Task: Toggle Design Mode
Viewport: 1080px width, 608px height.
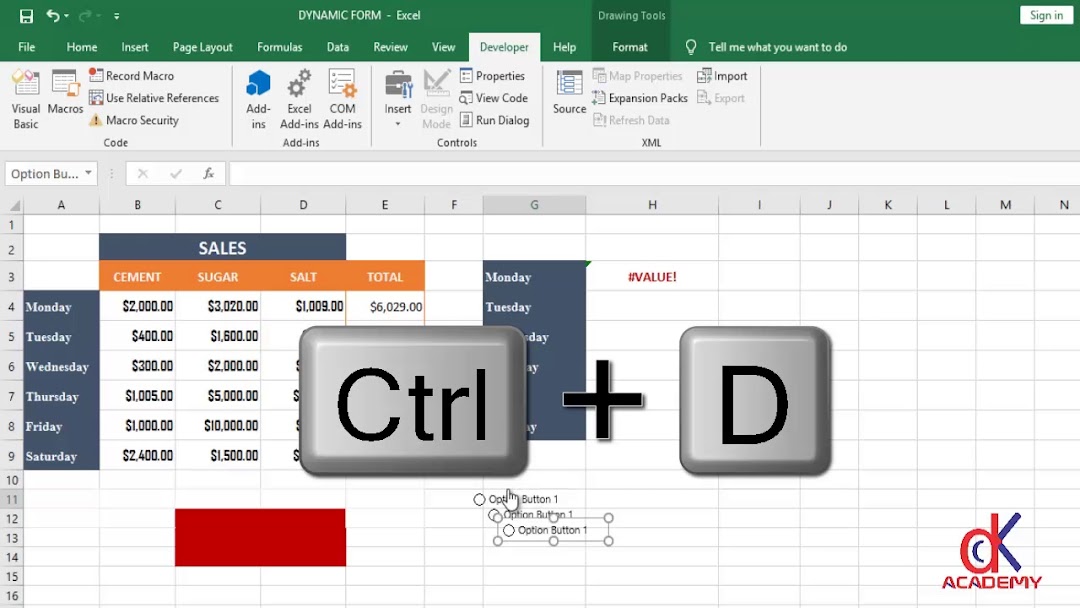Action: [x=436, y=100]
